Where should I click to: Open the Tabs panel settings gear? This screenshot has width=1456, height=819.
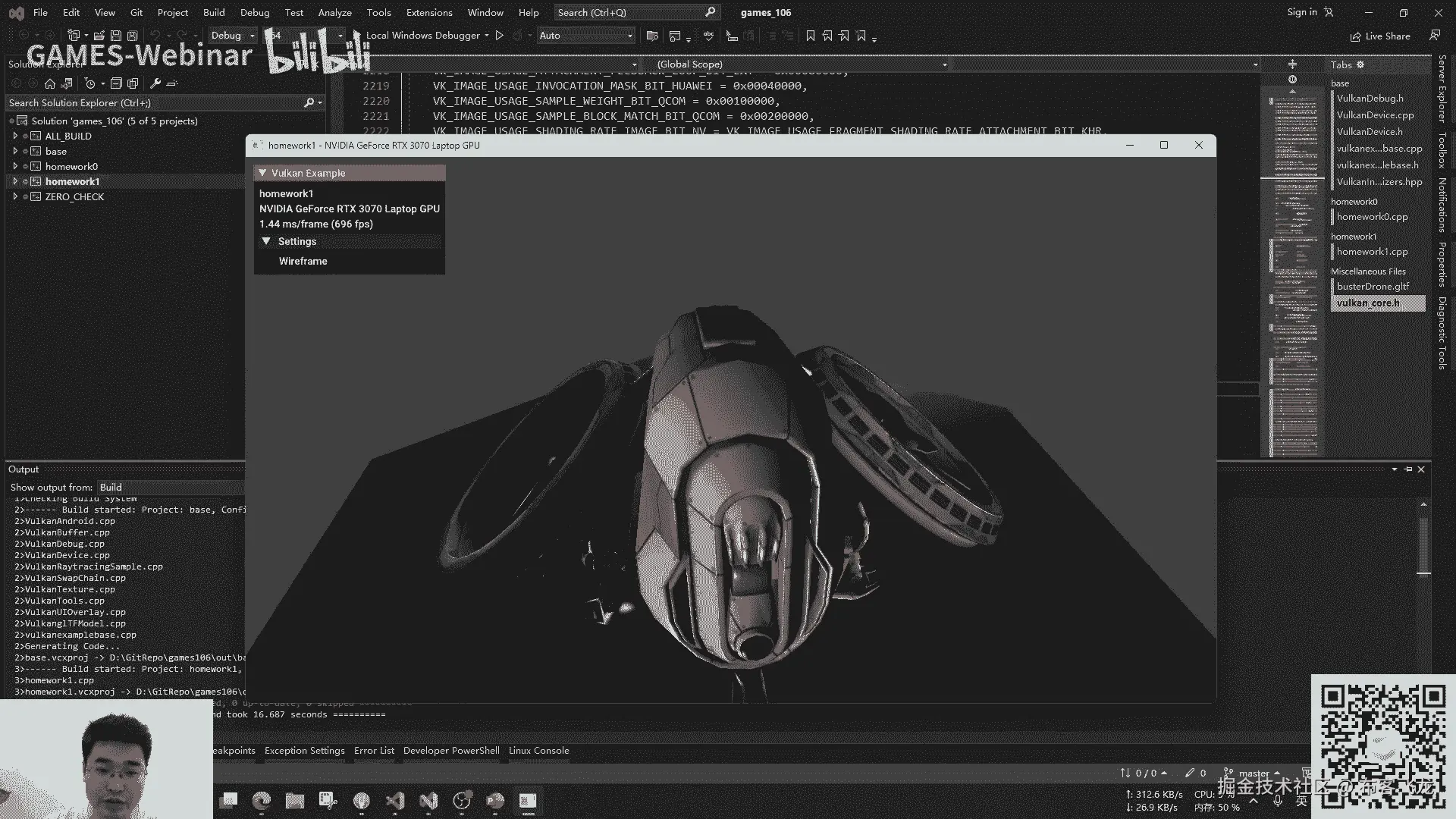pos(1360,64)
